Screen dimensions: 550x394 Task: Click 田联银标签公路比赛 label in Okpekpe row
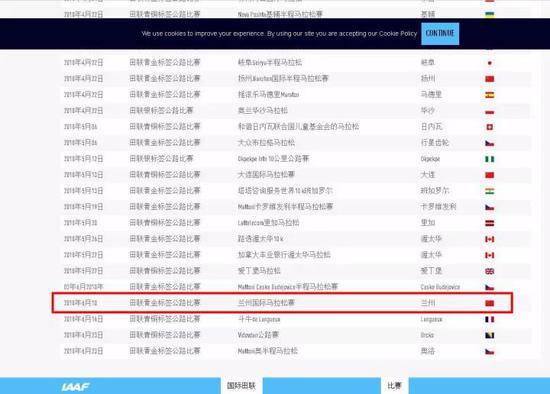pyautogui.click(x=161, y=159)
